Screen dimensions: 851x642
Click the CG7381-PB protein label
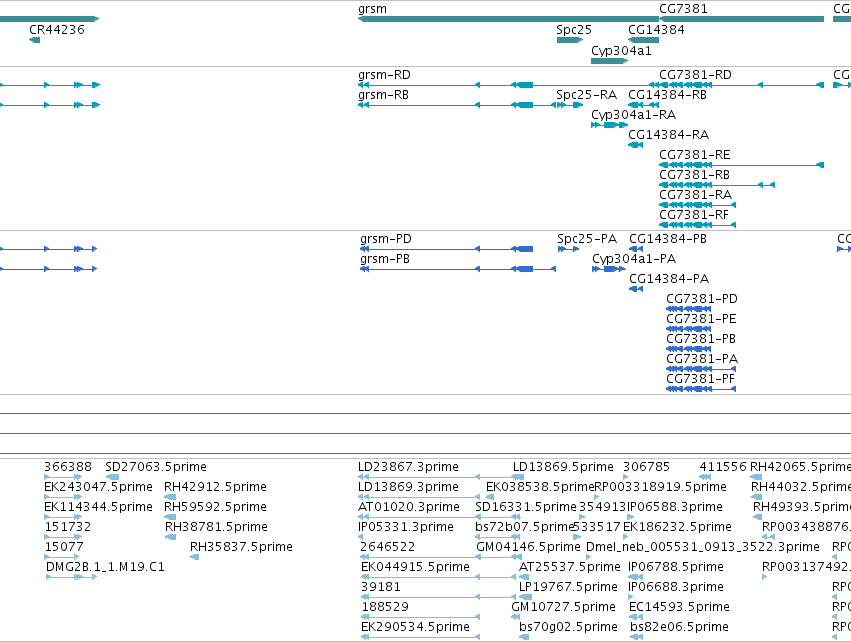pos(701,339)
